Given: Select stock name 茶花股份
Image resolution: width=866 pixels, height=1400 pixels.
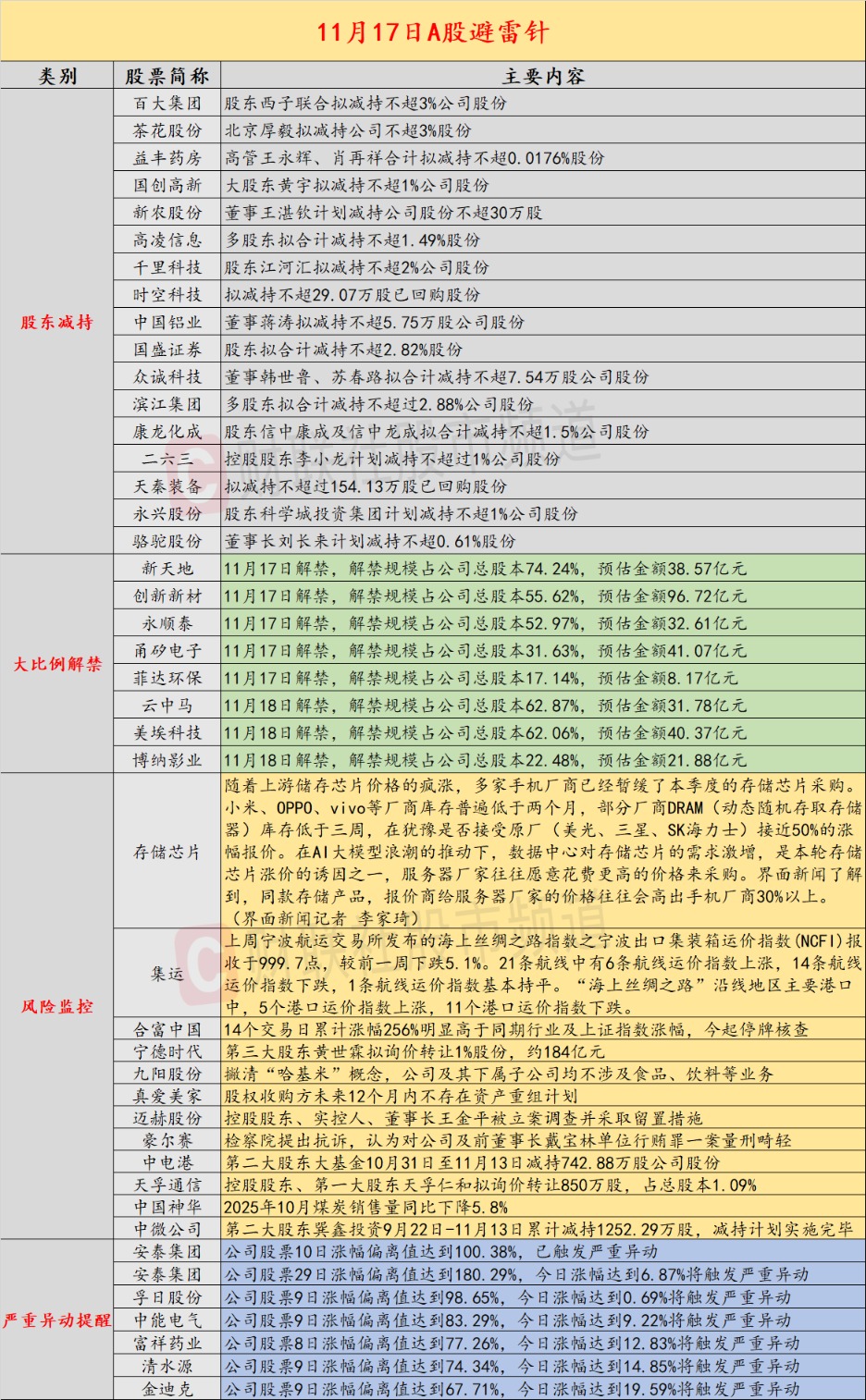Looking at the screenshot, I should point(167,131).
